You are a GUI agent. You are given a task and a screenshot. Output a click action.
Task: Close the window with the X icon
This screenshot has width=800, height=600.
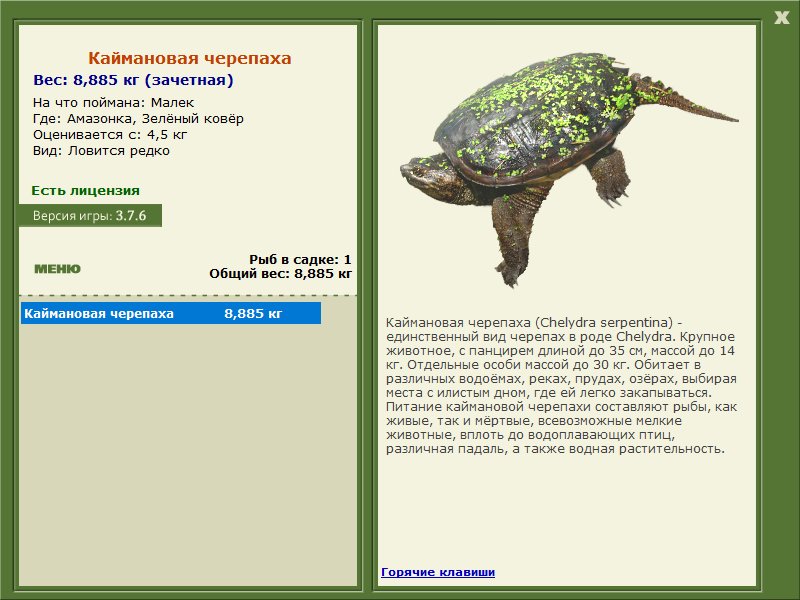[782, 18]
